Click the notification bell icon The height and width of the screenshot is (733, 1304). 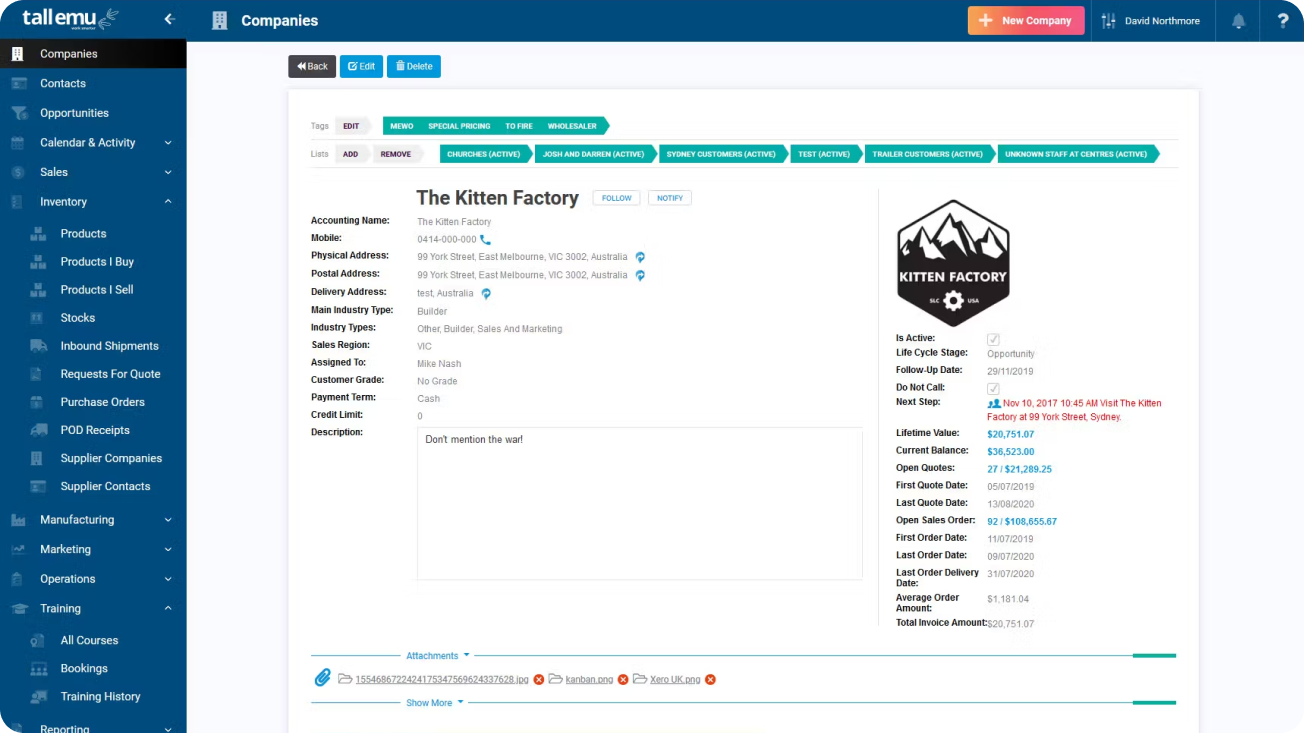[x=1238, y=21]
